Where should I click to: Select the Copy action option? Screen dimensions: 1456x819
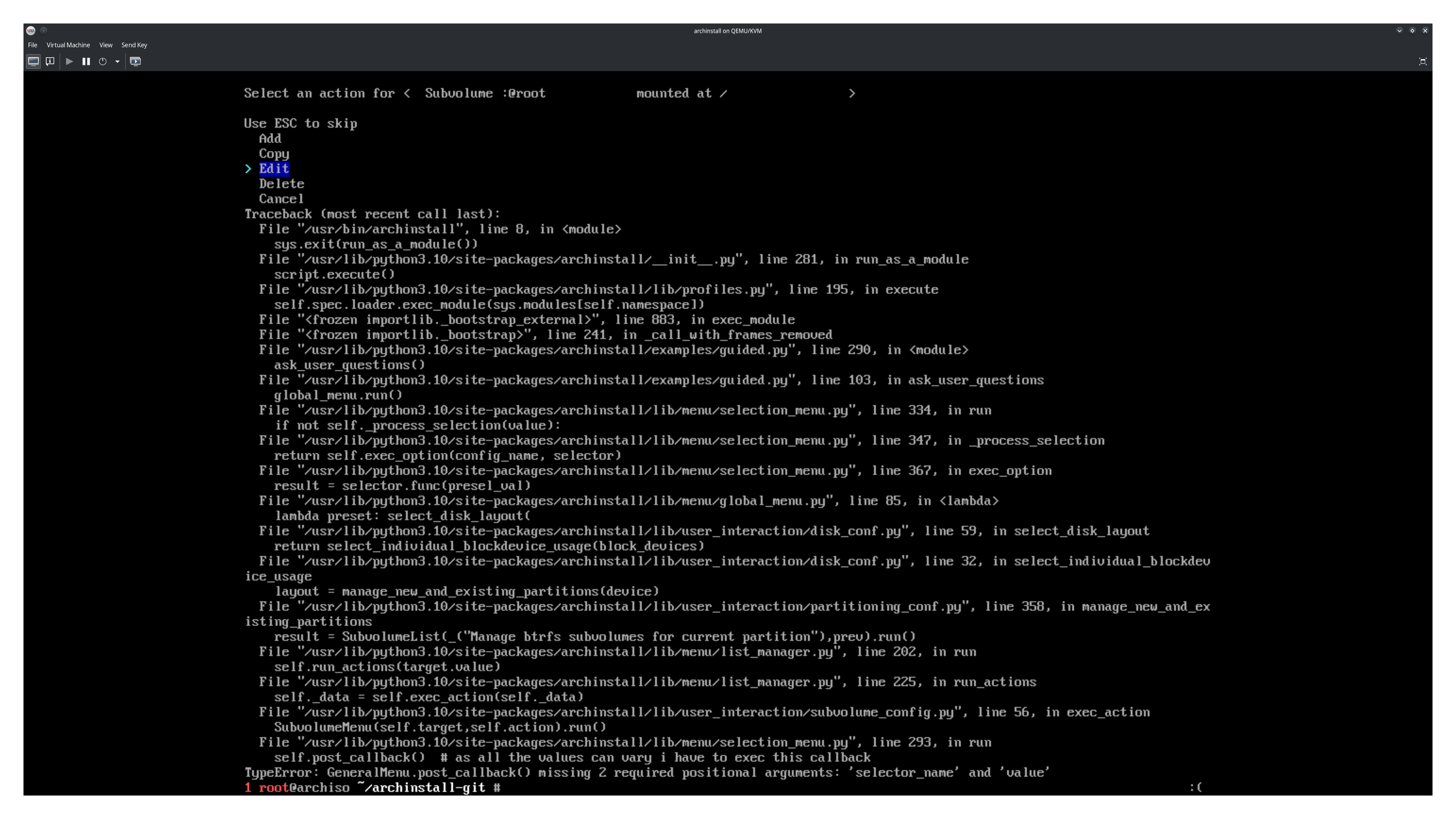[274, 153]
